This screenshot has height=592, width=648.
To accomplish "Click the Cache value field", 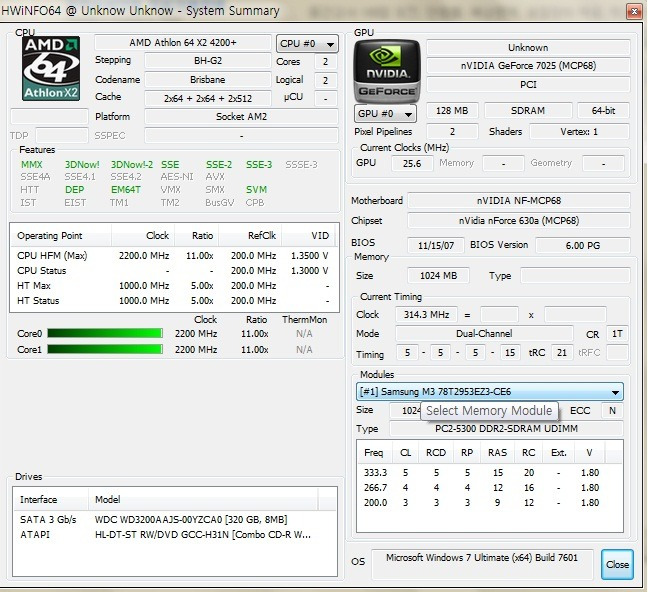I will [x=208, y=98].
